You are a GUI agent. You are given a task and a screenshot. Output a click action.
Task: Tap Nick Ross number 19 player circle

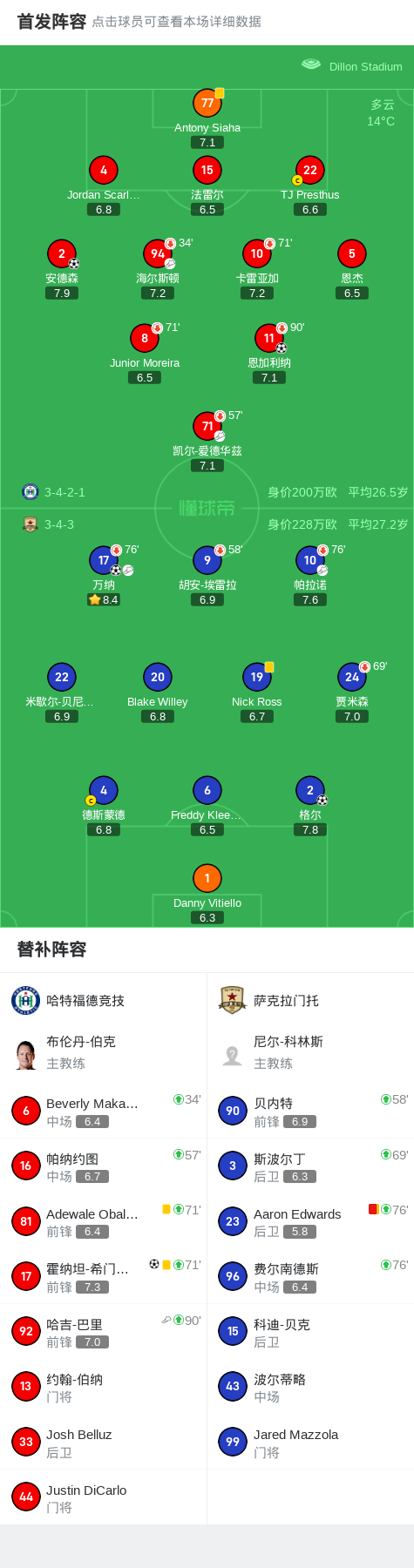tap(257, 677)
